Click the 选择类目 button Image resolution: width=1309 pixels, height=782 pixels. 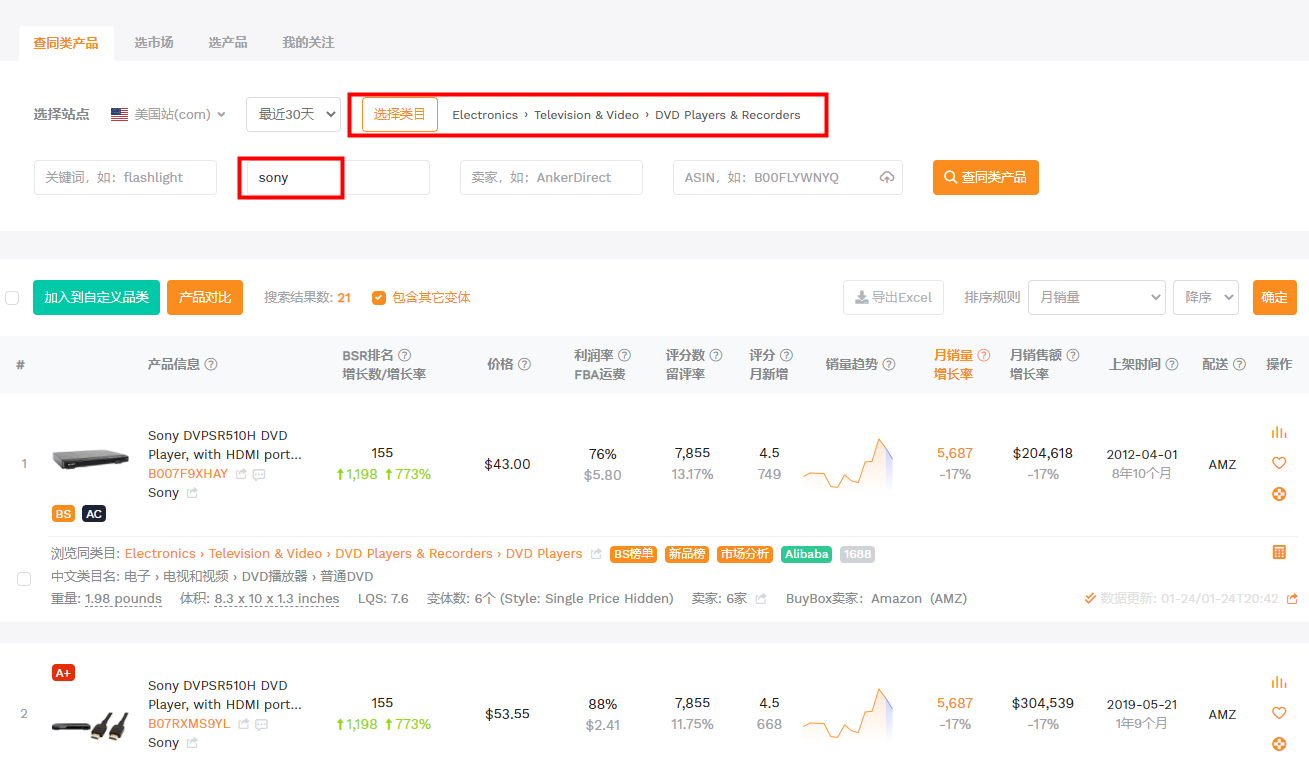(400, 114)
